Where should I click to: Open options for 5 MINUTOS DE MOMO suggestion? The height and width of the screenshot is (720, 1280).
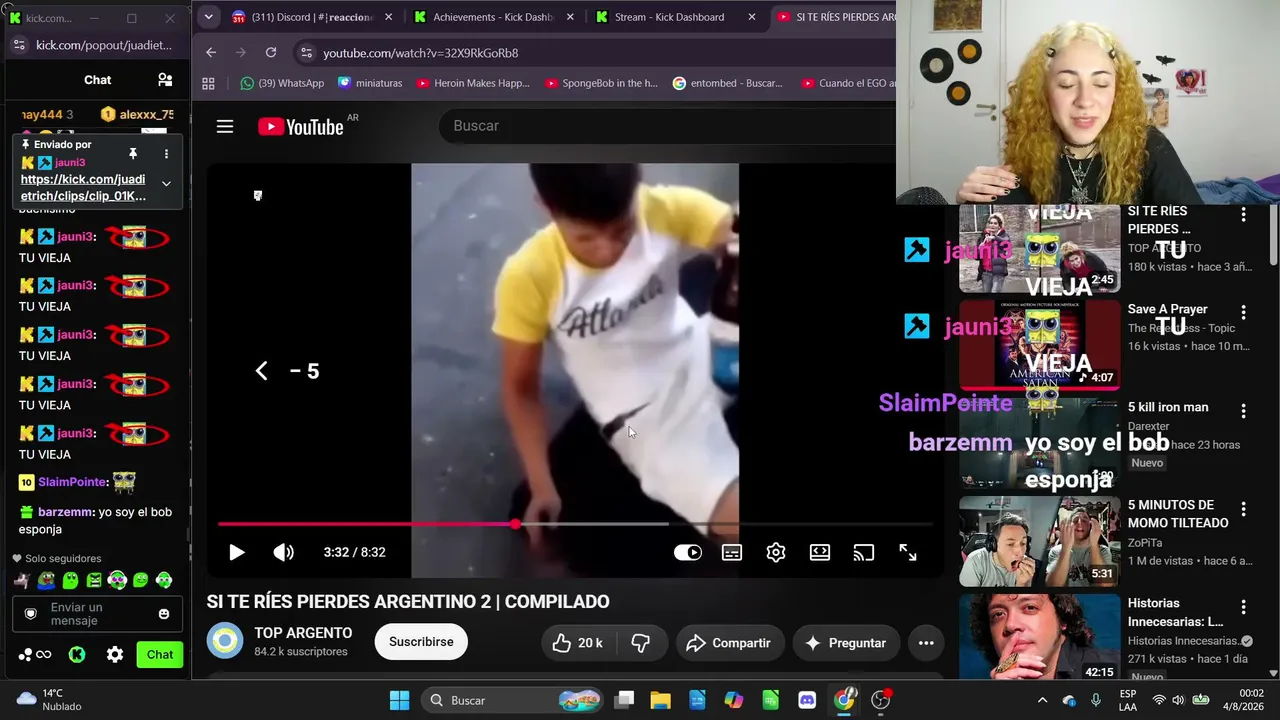(x=1243, y=509)
